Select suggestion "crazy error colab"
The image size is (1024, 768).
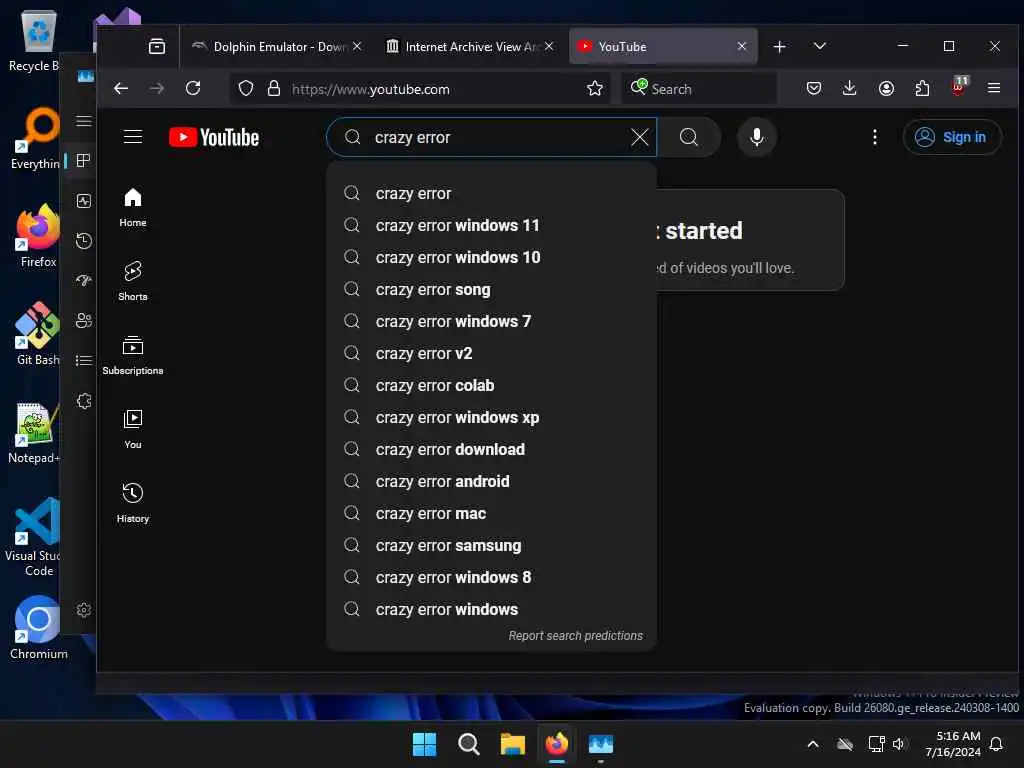pyautogui.click(x=491, y=385)
